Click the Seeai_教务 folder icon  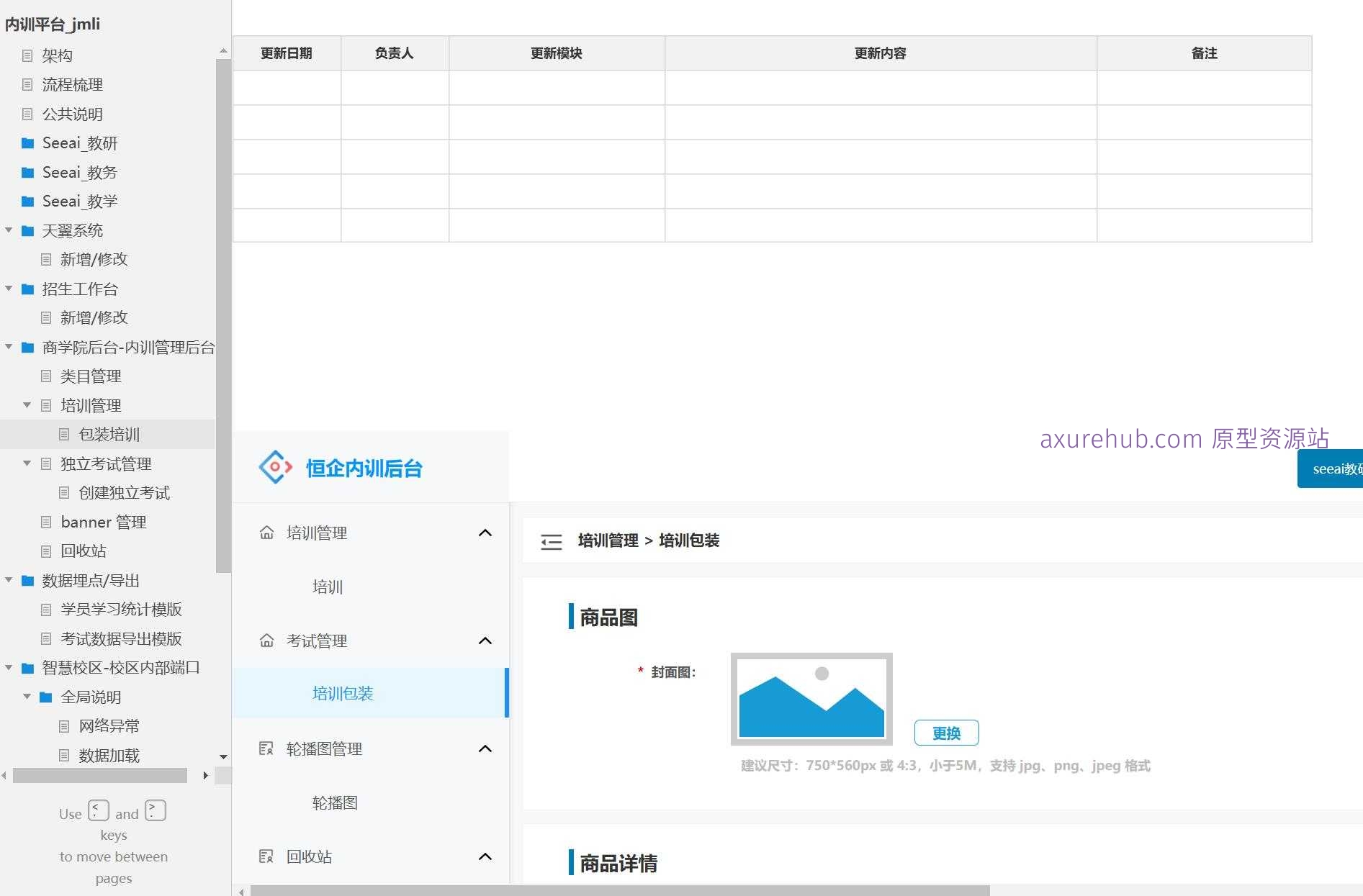(28, 173)
